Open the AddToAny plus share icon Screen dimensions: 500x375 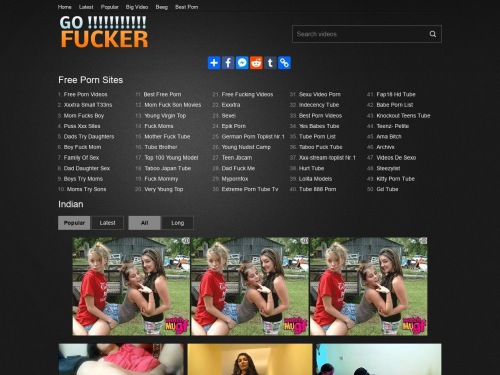pos(214,63)
